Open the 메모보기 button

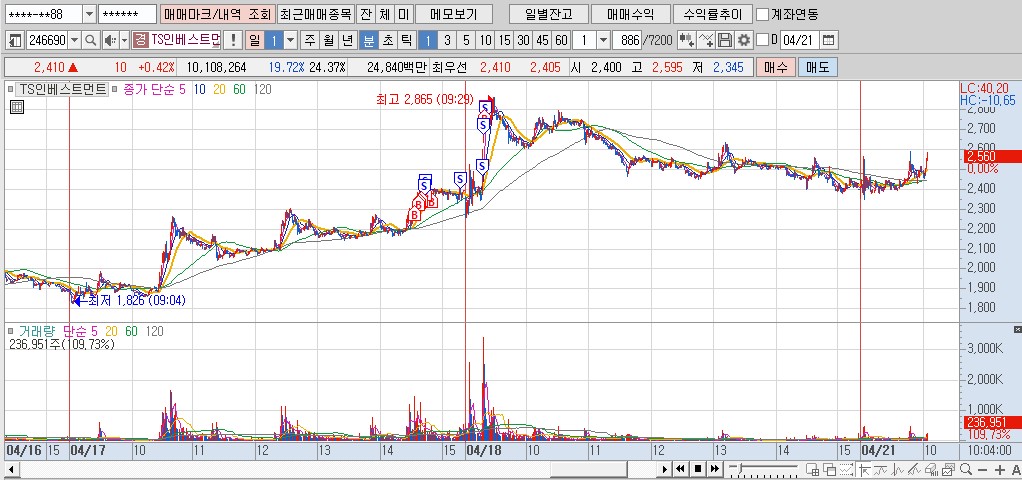[456, 14]
